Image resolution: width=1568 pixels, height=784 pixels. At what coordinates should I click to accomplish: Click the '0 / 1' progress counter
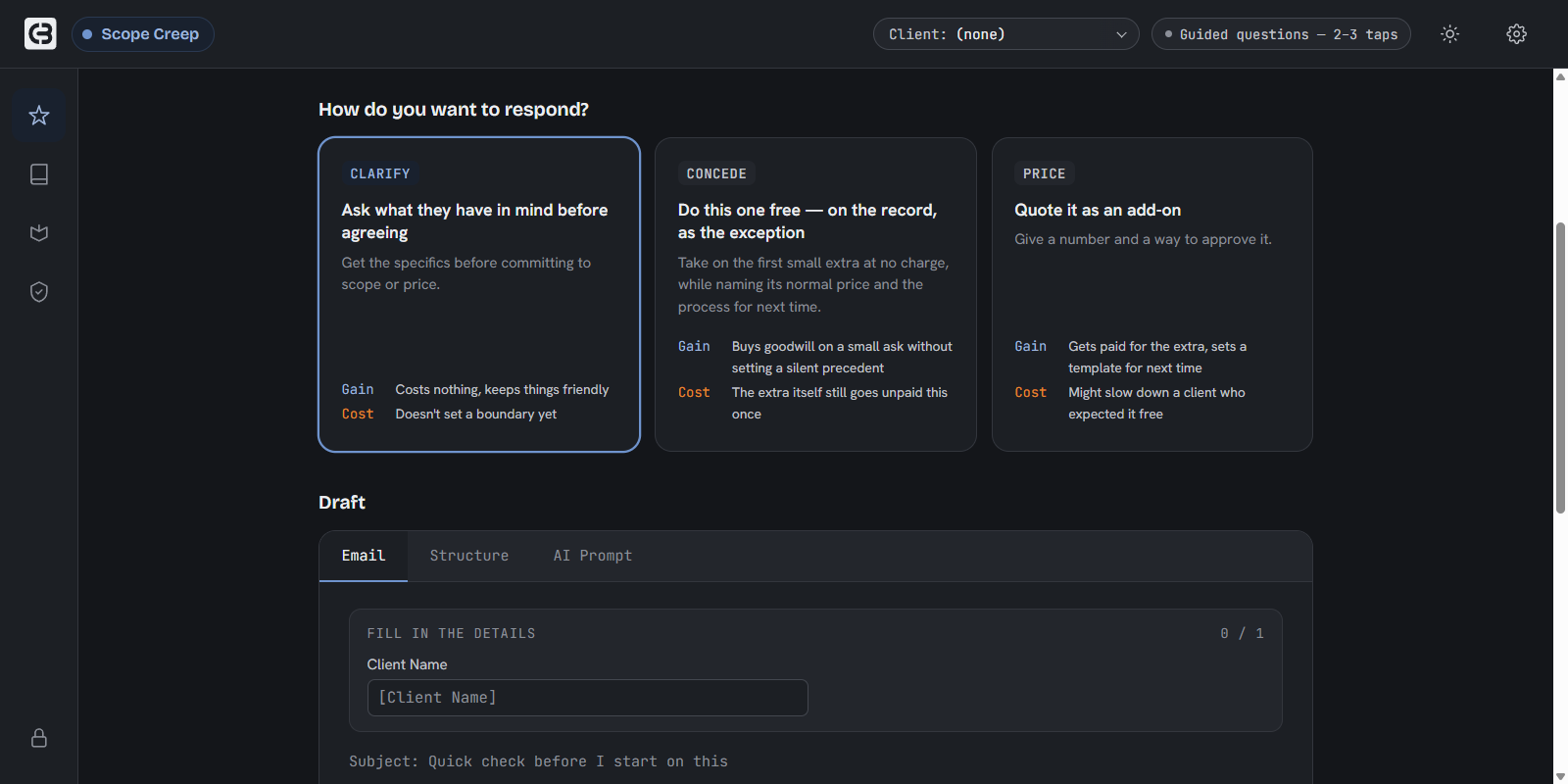[1242, 634]
